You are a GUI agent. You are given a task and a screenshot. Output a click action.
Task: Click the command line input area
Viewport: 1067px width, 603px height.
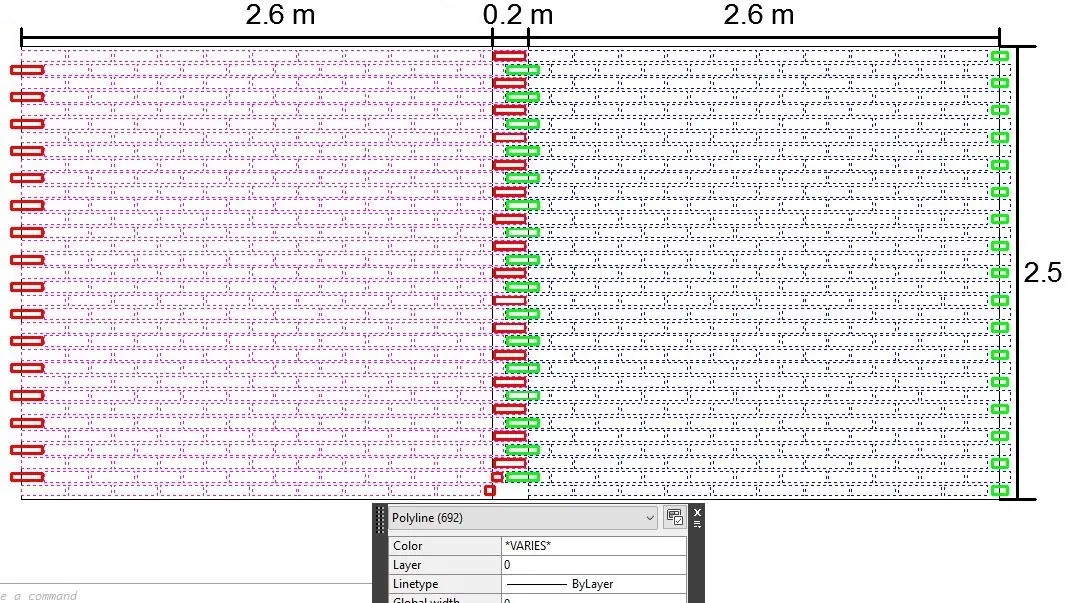tap(184, 595)
